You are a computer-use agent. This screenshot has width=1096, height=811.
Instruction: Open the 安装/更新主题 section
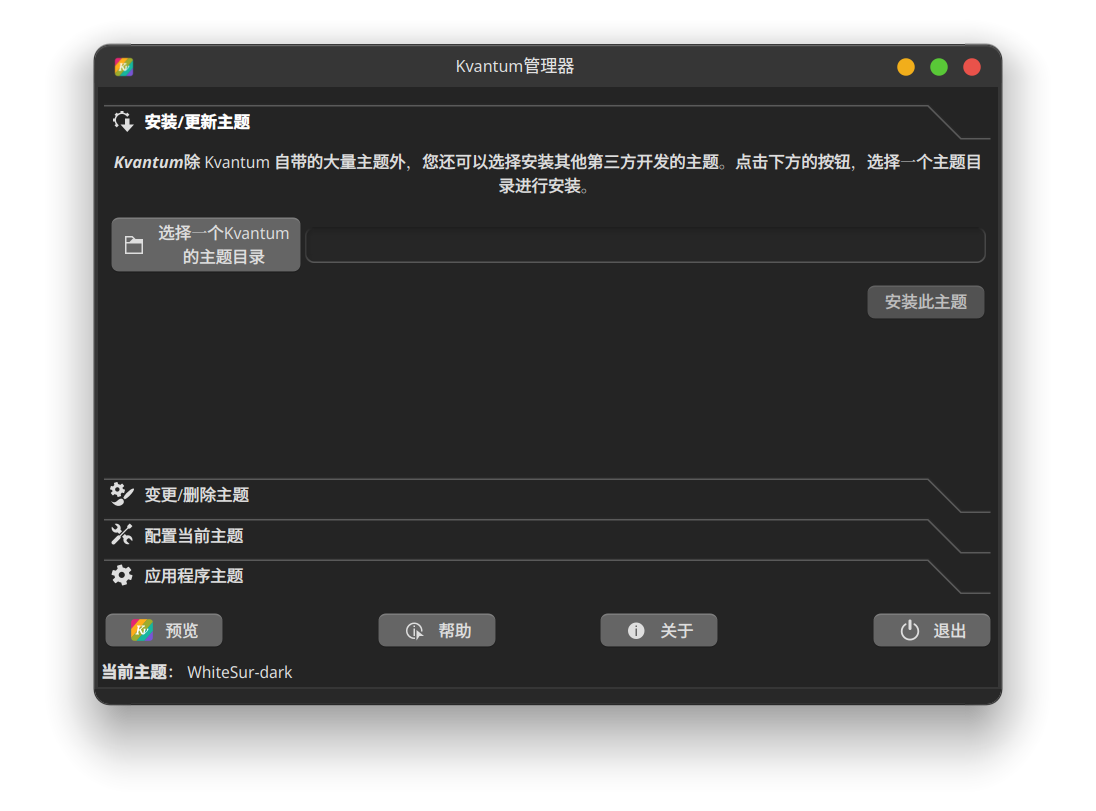click(x=197, y=122)
